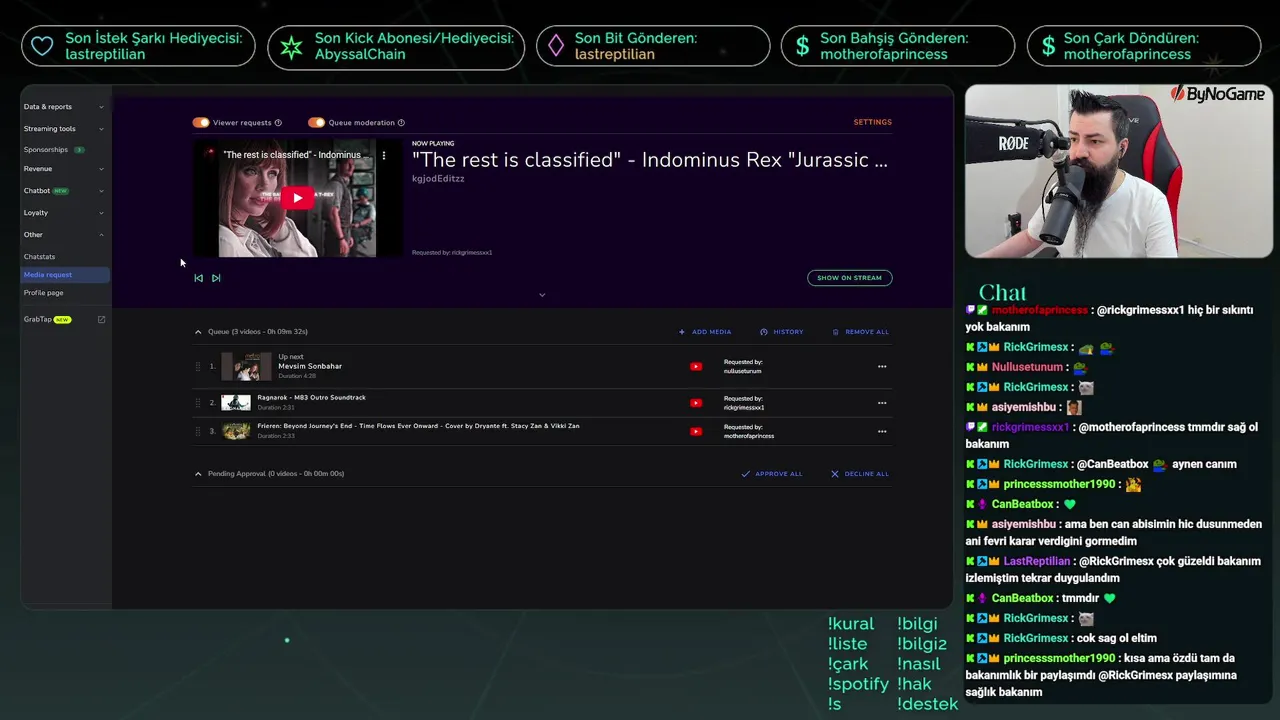The width and height of the screenshot is (1280, 720).
Task: Click channel name kgjodEditzz
Action: (438, 179)
